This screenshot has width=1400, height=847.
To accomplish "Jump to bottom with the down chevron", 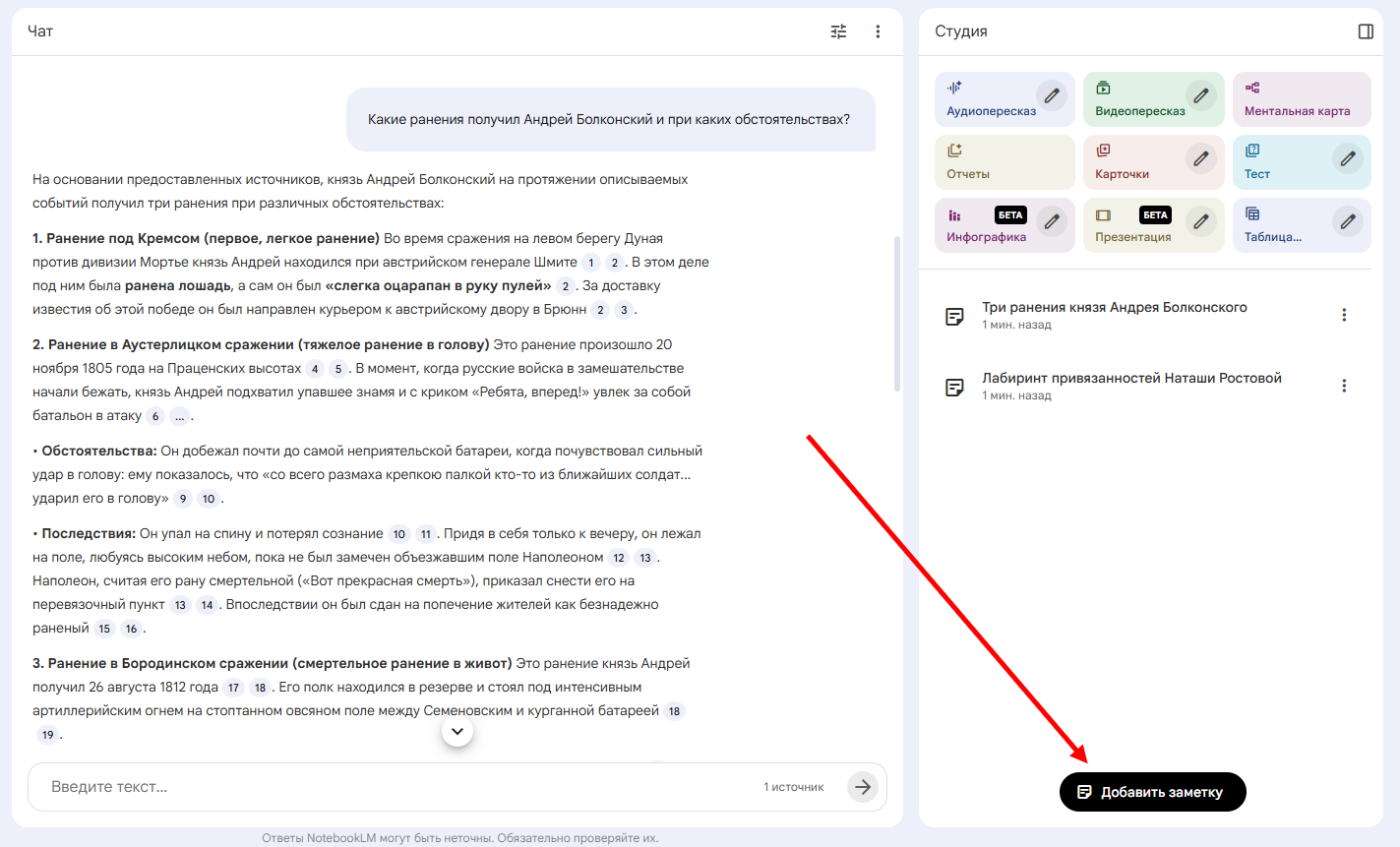I will [x=457, y=731].
